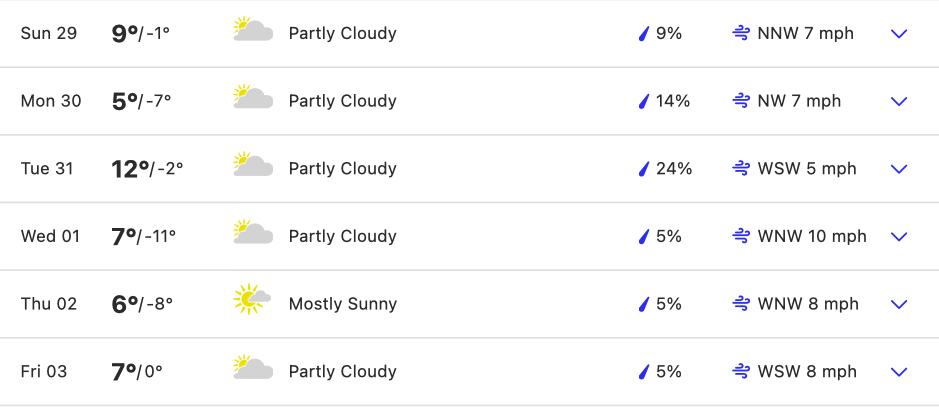The width and height of the screenshot is (939, 411).
Task: Click the 24% precipitation chance value
Action: coord(674,169)
